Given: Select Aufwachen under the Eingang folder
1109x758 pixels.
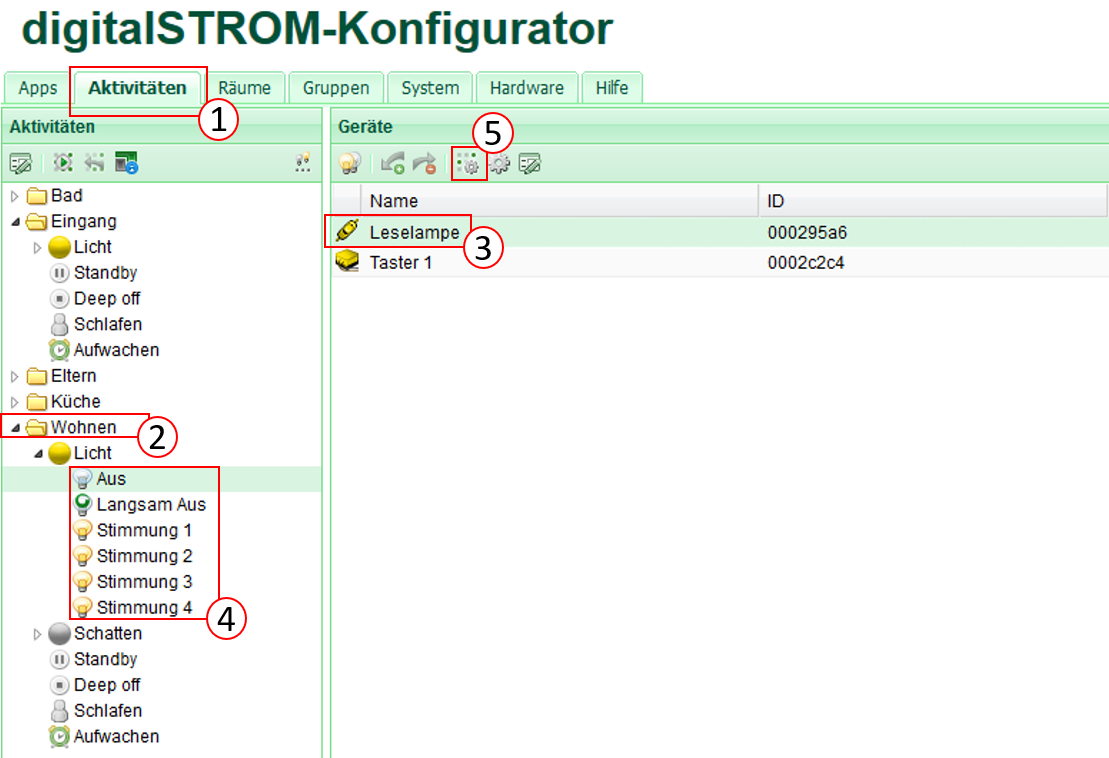Looking at the screenshot, I should pos(116,350).
